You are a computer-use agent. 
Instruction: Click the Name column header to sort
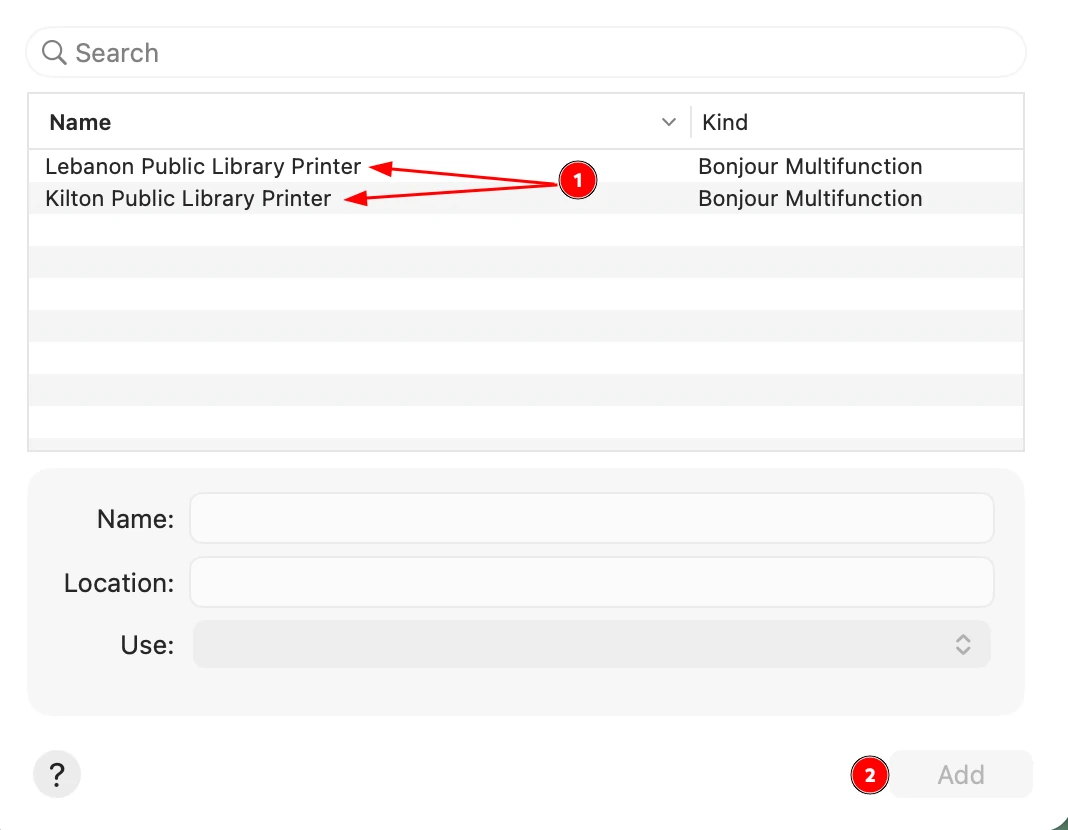(80, 121)
